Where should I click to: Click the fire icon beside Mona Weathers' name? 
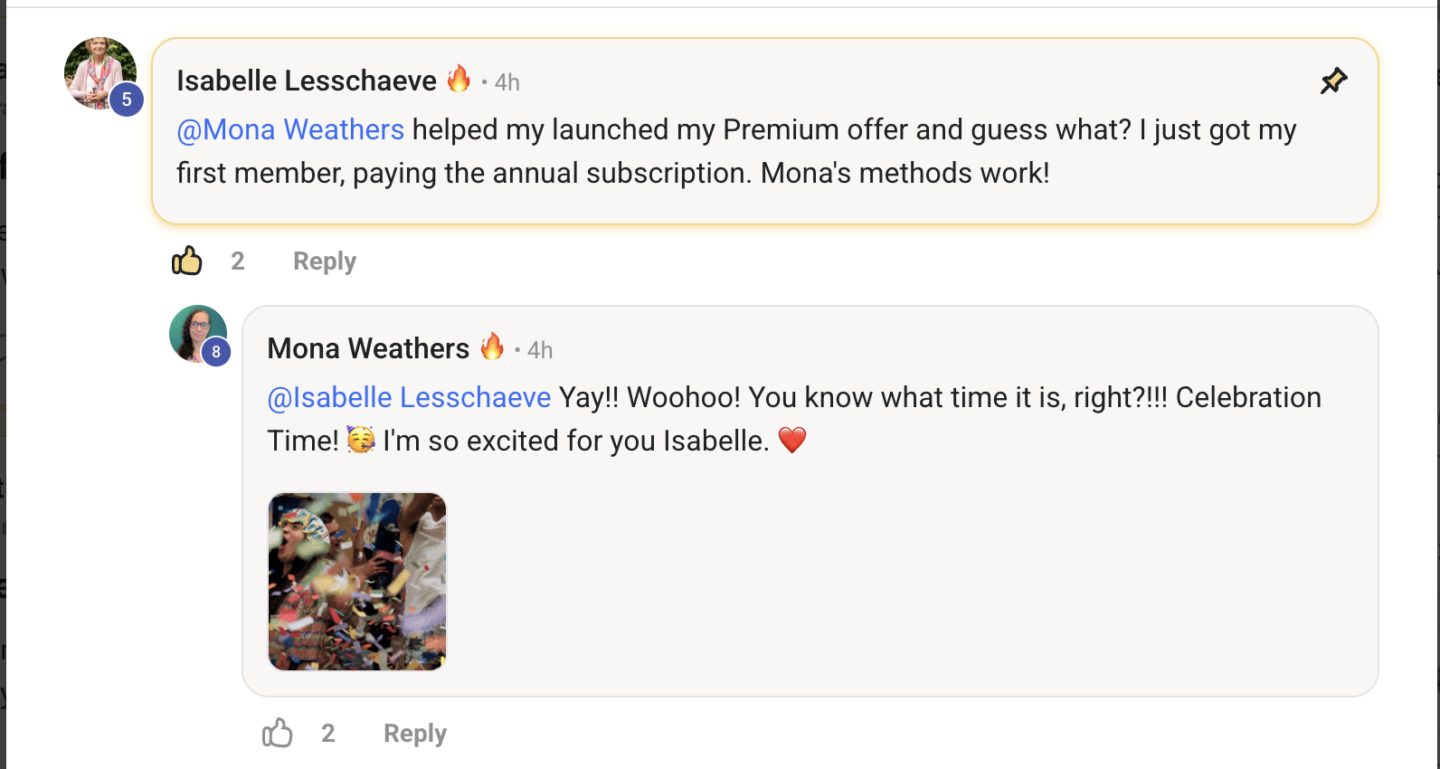point(492,347)
